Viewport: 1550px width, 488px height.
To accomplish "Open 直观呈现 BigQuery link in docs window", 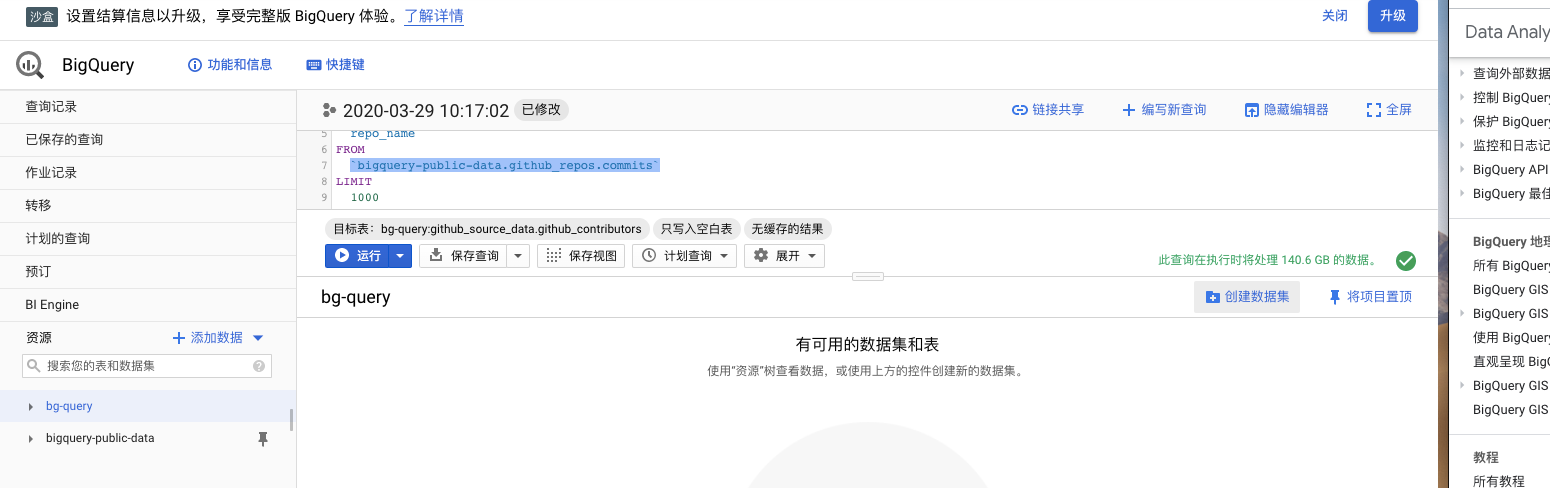I will (x=1511, y=362).
